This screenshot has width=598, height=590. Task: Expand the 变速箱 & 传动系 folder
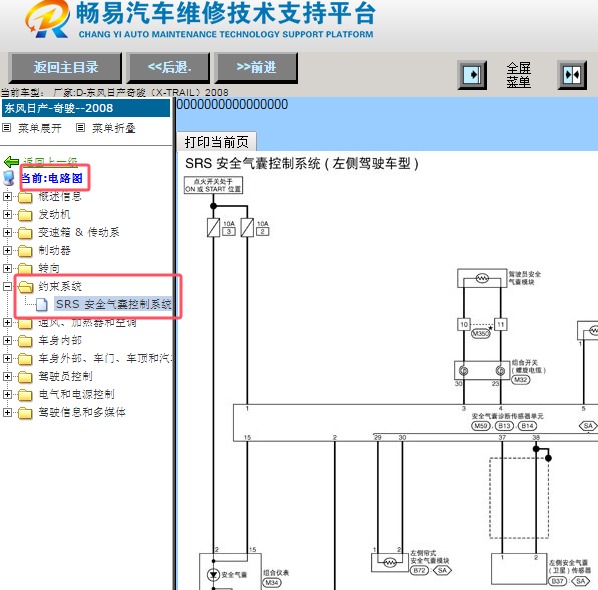7,232
